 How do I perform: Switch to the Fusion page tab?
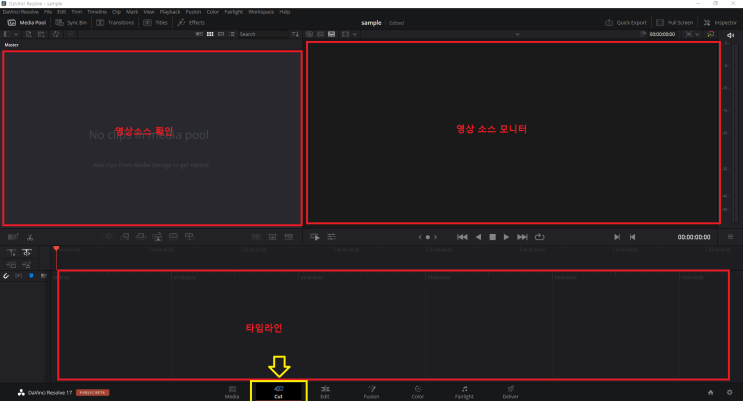[x=371, y=392]
